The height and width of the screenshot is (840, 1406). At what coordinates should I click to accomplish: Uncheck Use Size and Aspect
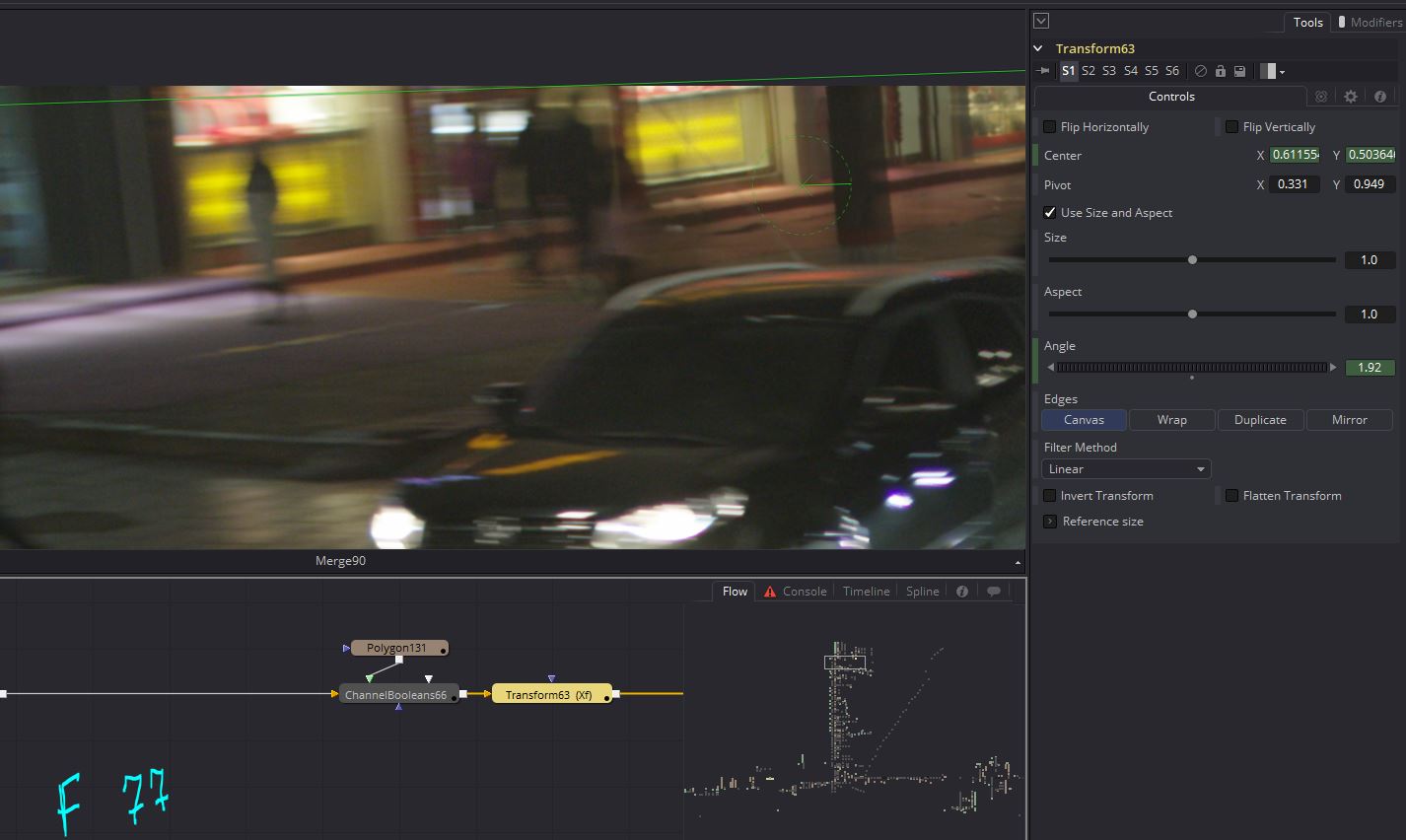[1050, 213]
